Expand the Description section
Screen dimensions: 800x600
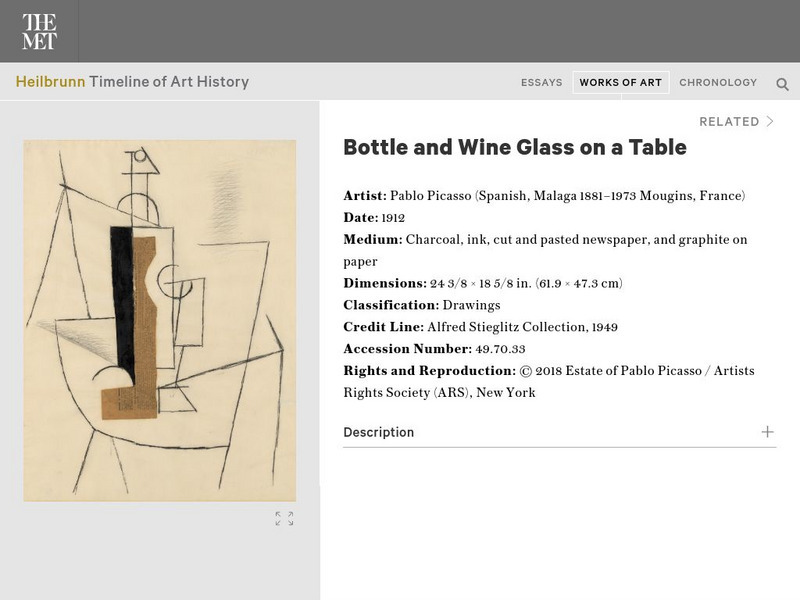click(378, 432)
